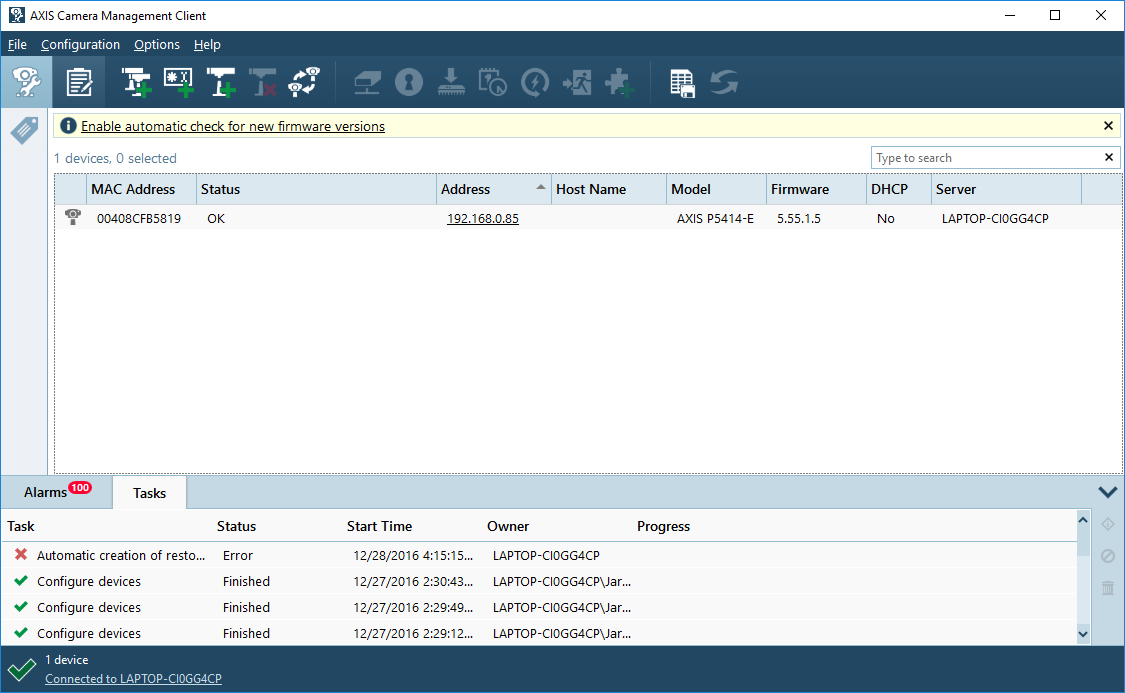Sort devices by Address column header
1125x693 pixels.
pyautogui.click(x=494, y=189)
